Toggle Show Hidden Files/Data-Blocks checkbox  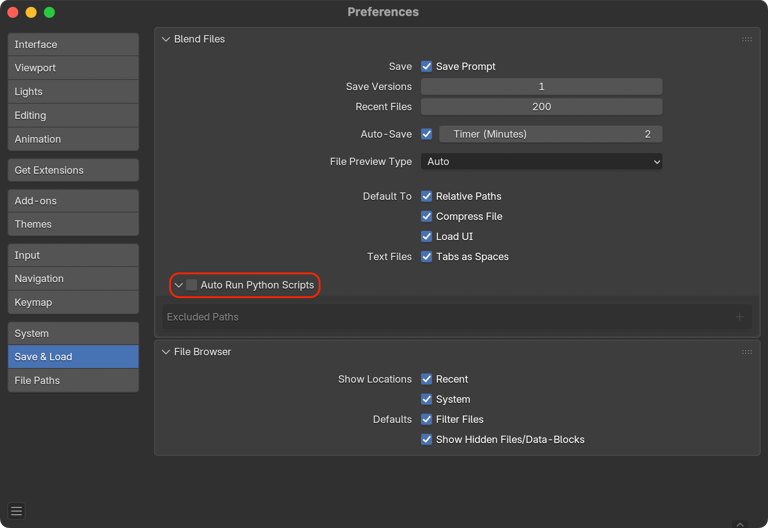coord(427,439)
